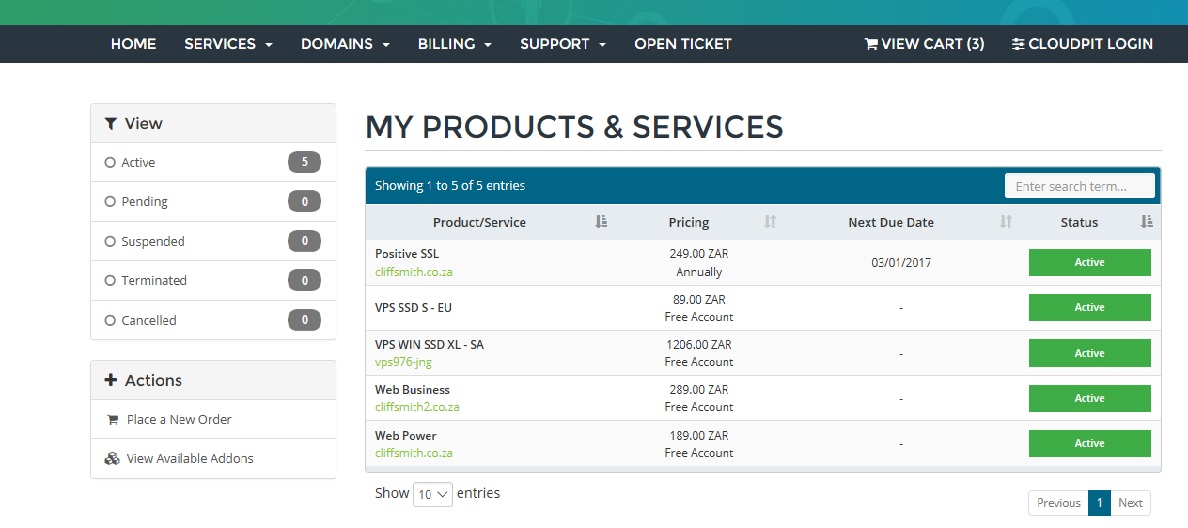The height and width of the screenshot is (528, 1188).
Task: Click the sliders icon beside Cloudpit Login
Action: pos(1018,44)
